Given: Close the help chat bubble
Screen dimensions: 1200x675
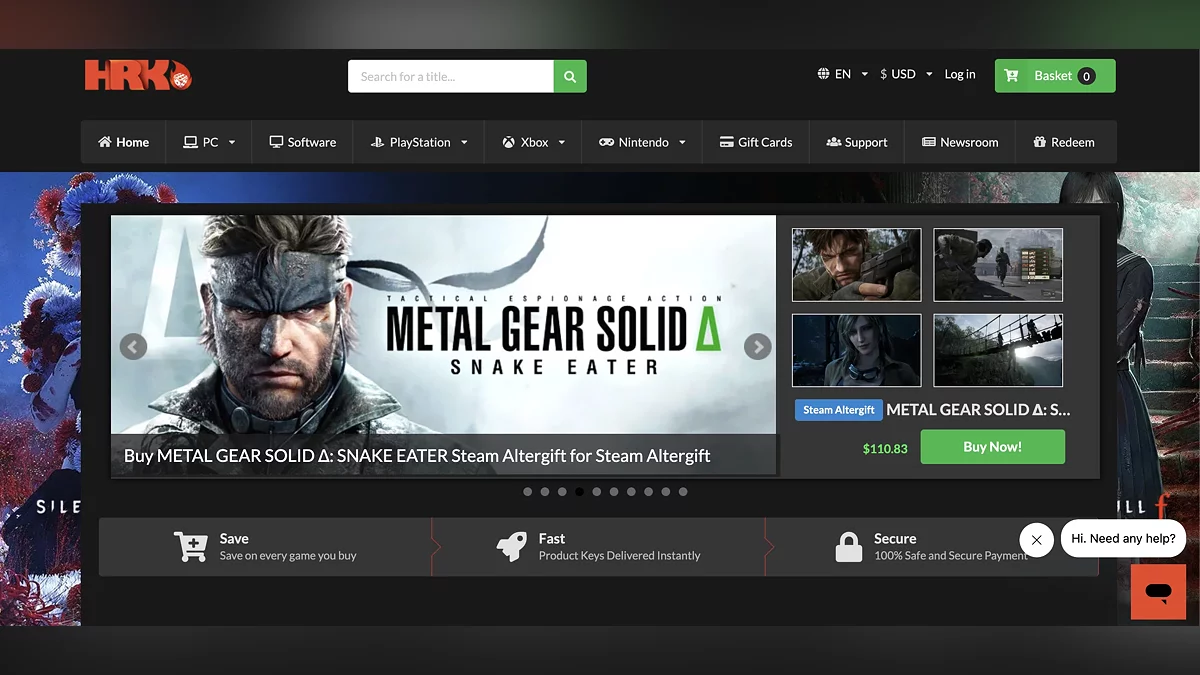Looking at the screenshot, I should click(1036, 540).
